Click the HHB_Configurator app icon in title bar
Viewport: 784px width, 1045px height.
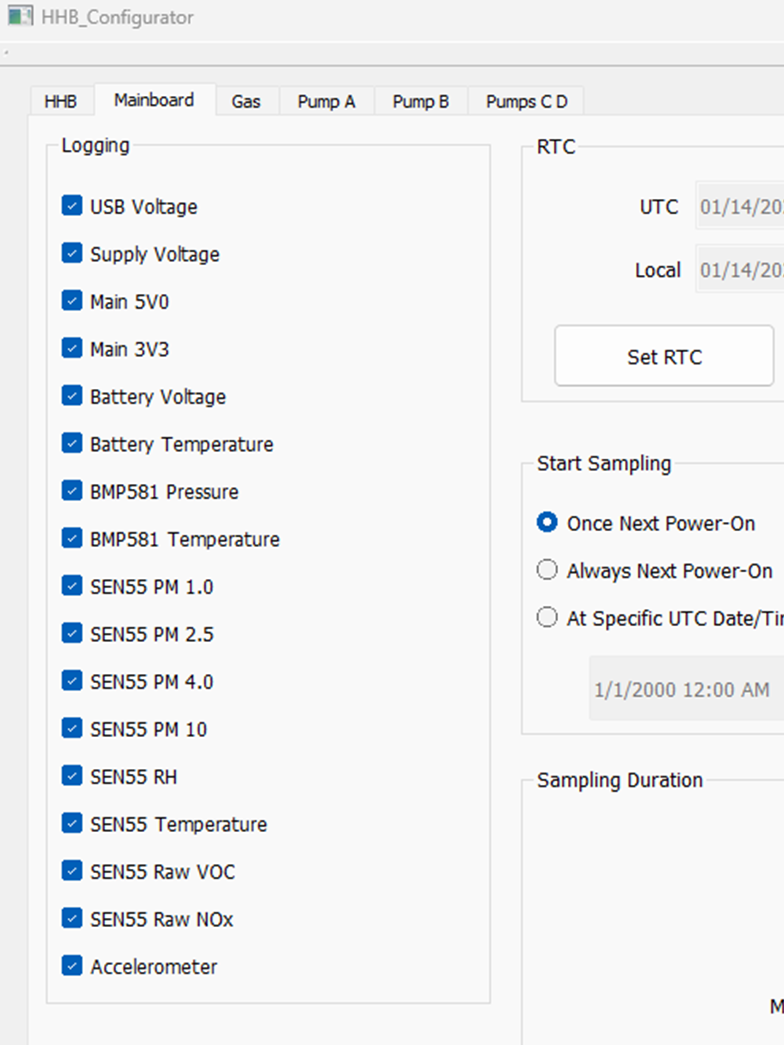(19, 17)
